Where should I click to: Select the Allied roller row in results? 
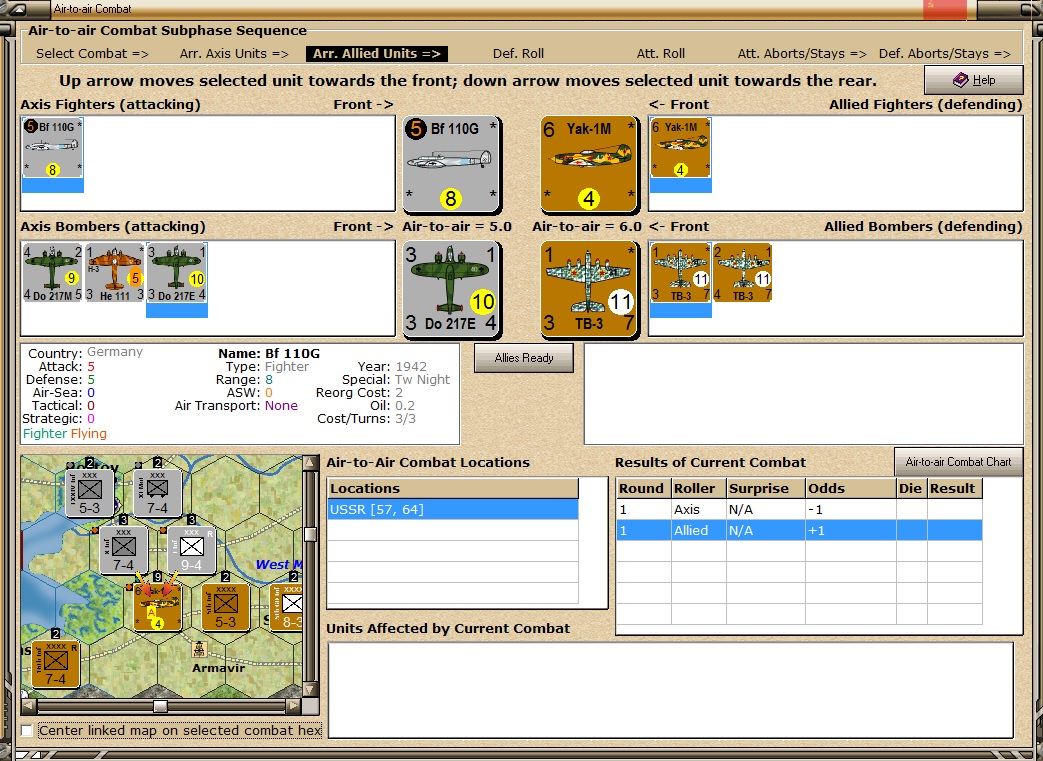800,530
